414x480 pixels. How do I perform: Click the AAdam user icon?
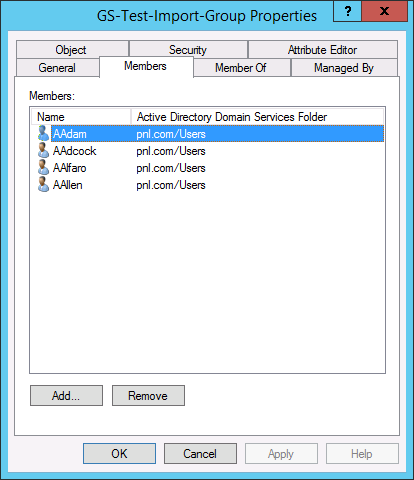[43, 134]
